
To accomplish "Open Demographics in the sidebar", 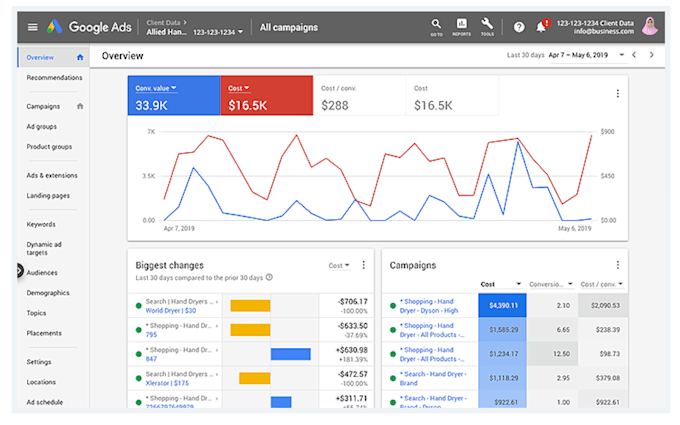I will pyautogui.click(x=48, y=293).
